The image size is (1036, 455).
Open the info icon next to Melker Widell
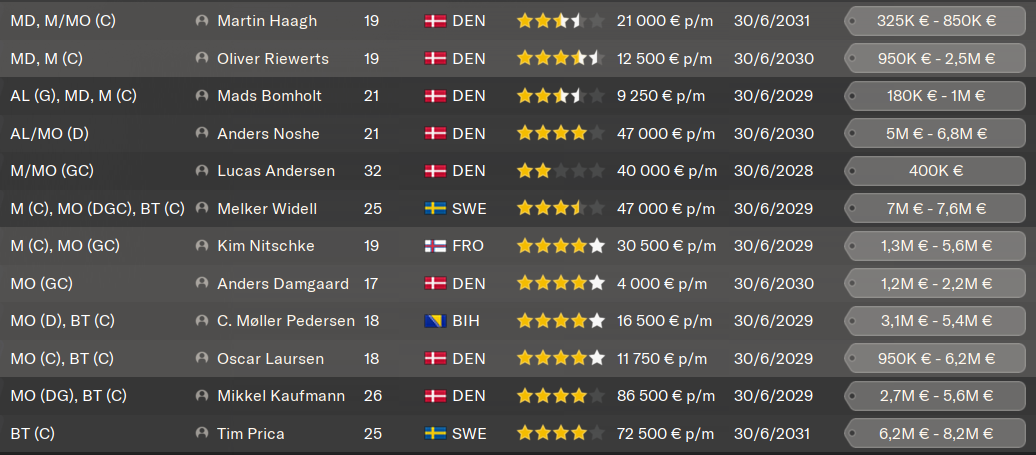(203, 209)
